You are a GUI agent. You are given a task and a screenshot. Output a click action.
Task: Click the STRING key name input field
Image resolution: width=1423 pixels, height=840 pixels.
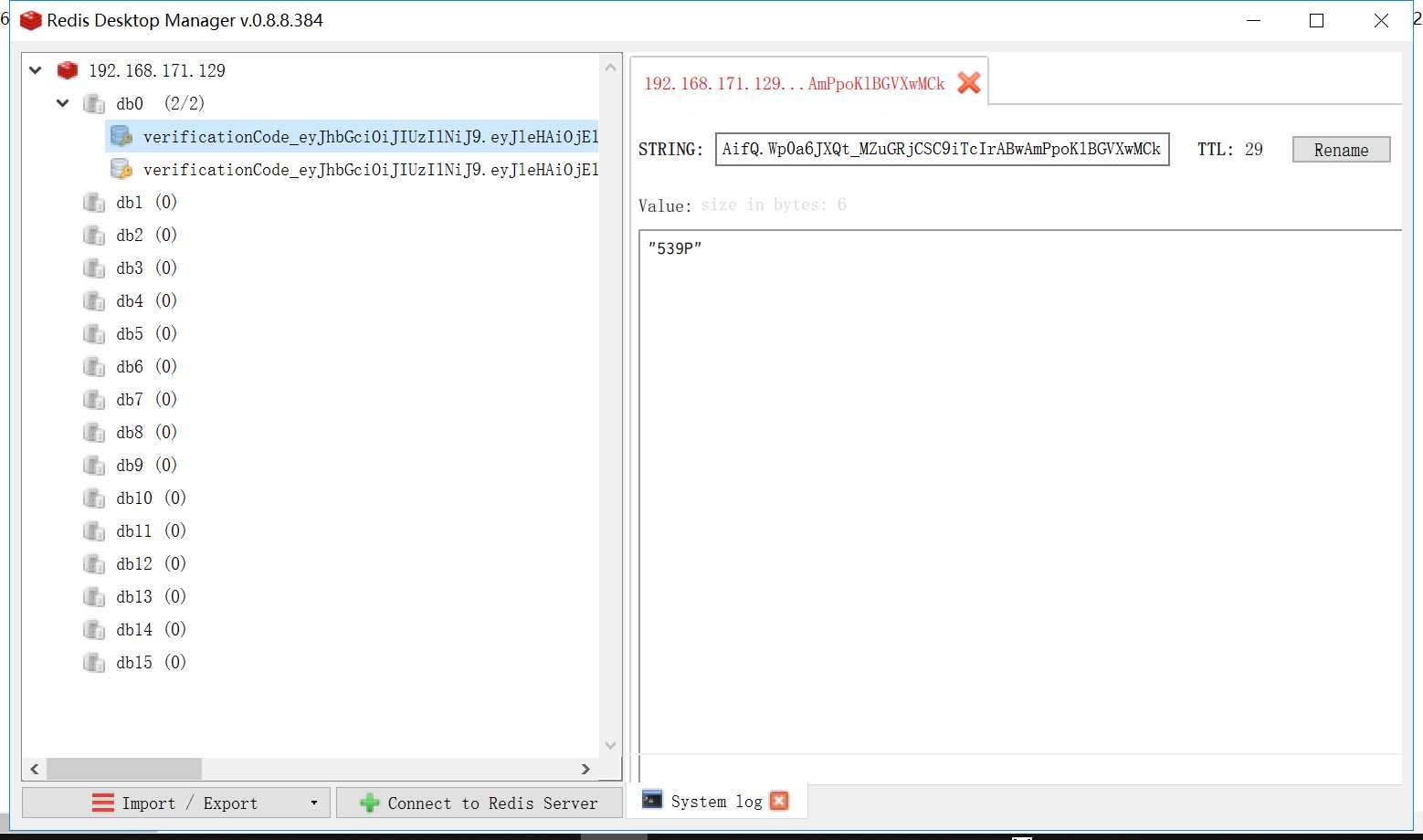tap(942, 149)
